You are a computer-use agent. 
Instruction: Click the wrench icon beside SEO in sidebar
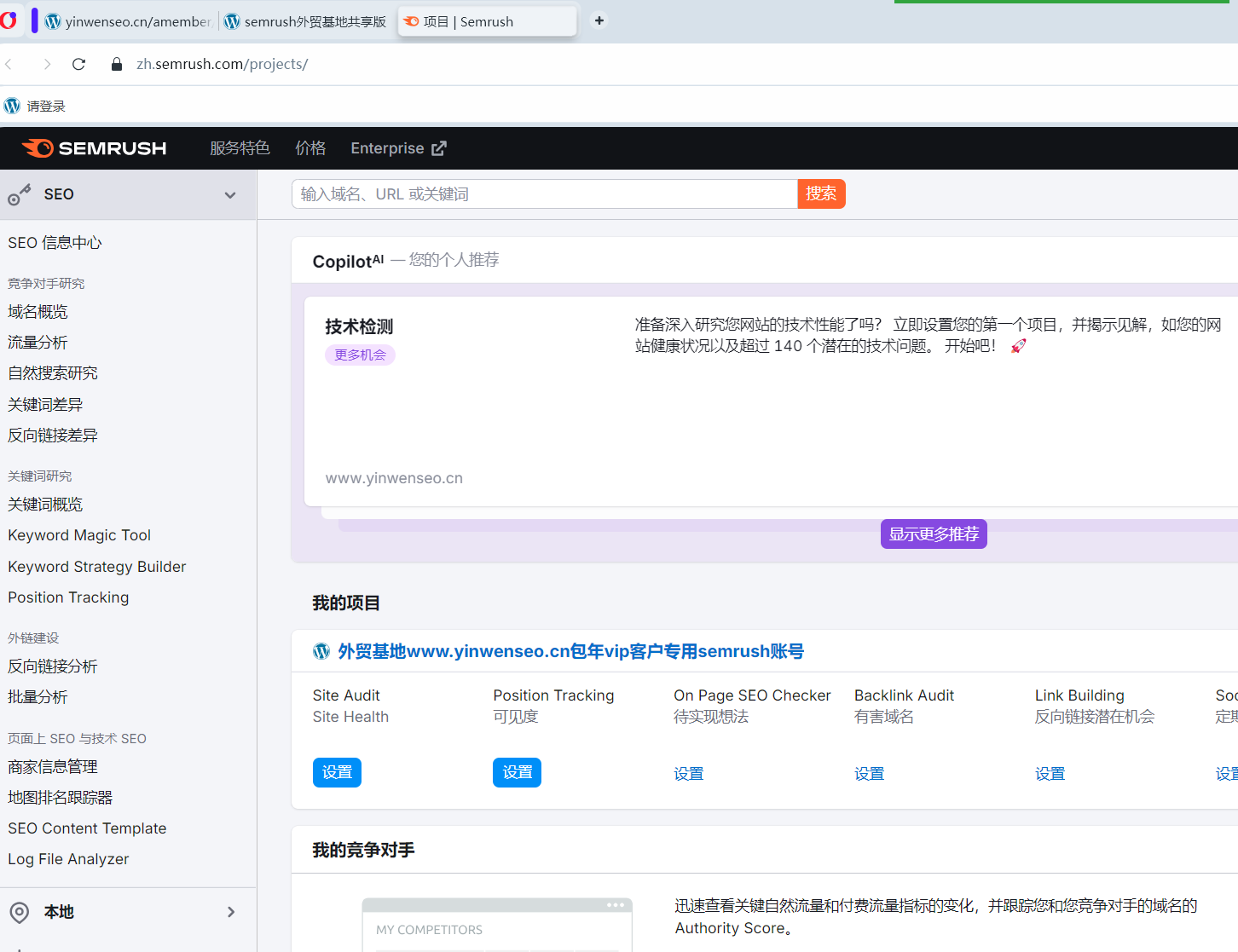[x=19, y=194]
